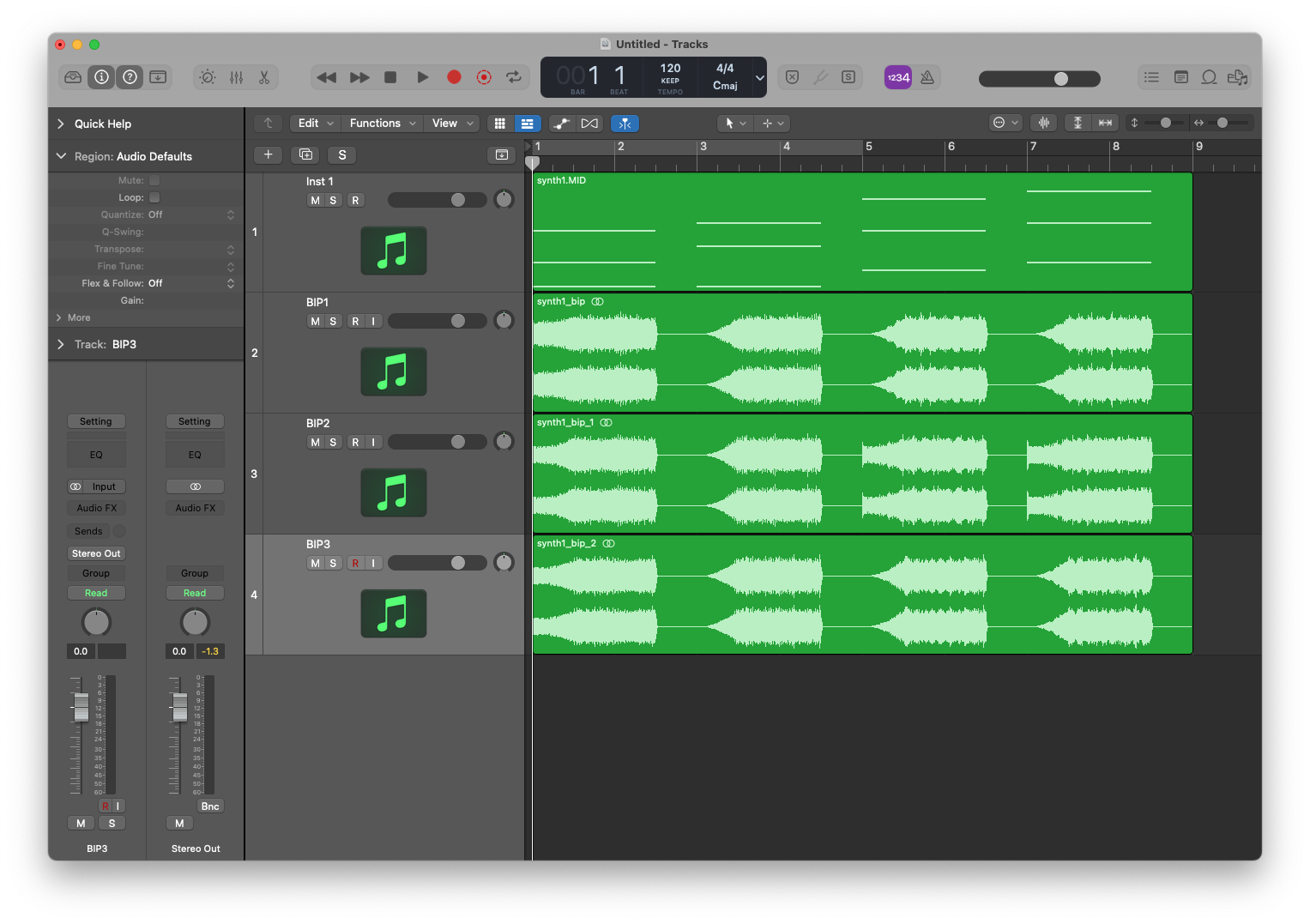Open the Loop Browser icon
The image size is (1310, 924).
click(1209, 77)
